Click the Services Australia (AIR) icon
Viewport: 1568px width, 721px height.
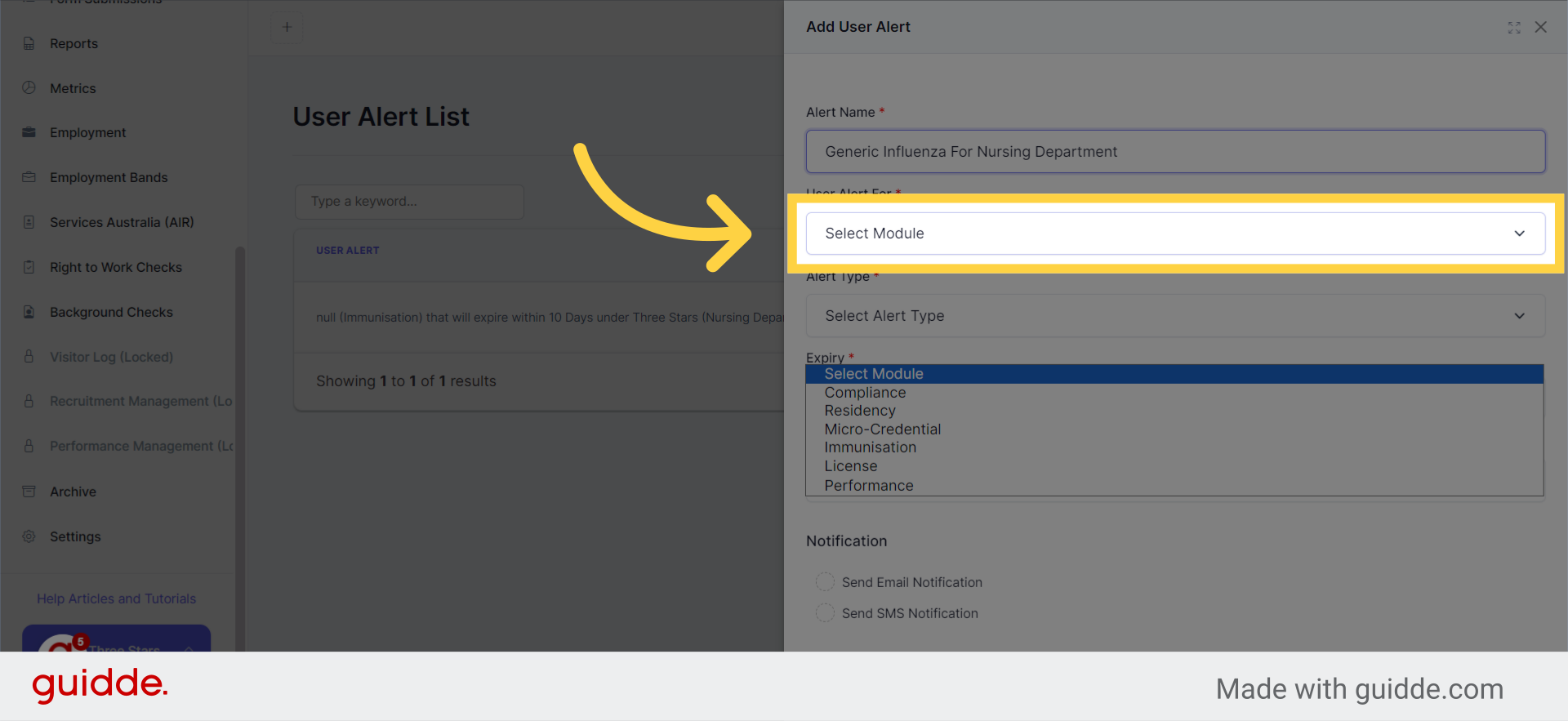[x=29, y=222]
